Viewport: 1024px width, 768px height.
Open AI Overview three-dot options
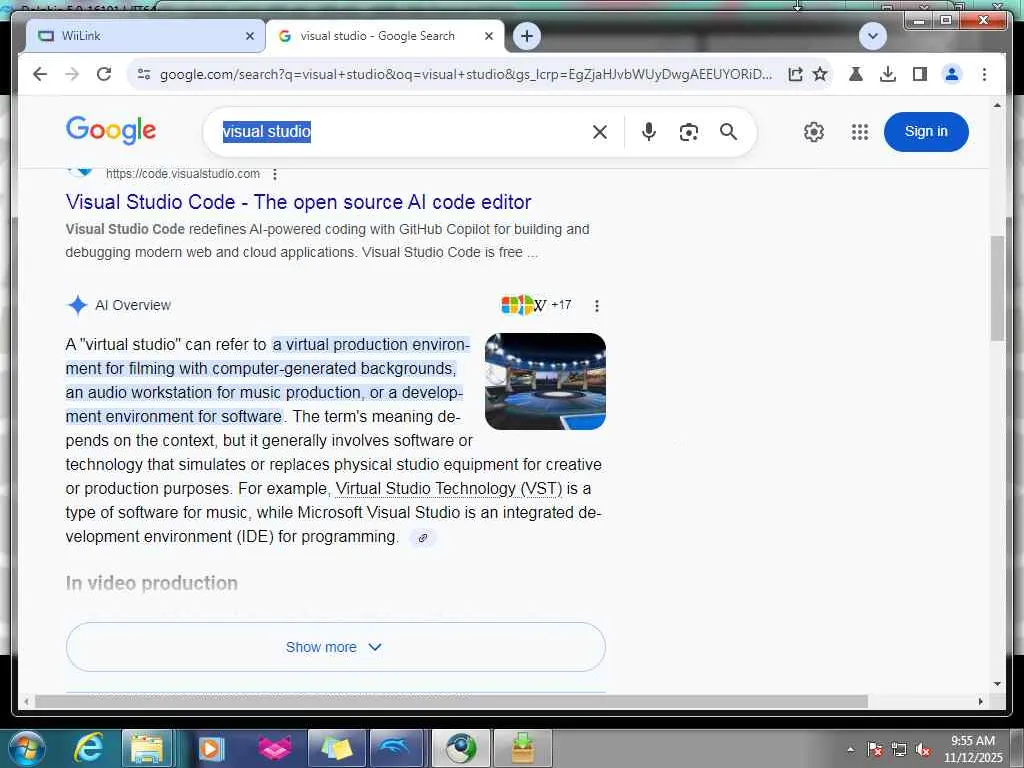(597, 306)
